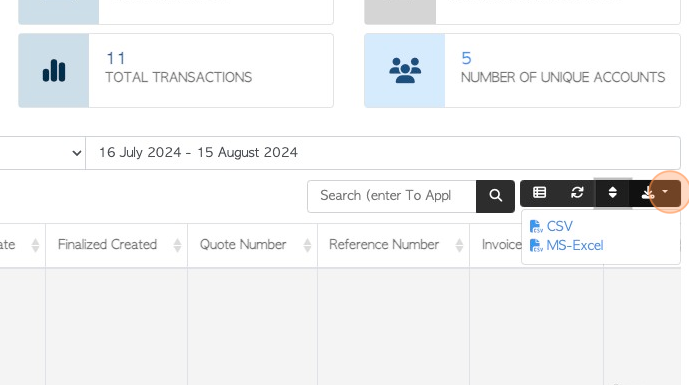
Task: Open the date range 16 July - 15 August field
Action: pos(383,153)
